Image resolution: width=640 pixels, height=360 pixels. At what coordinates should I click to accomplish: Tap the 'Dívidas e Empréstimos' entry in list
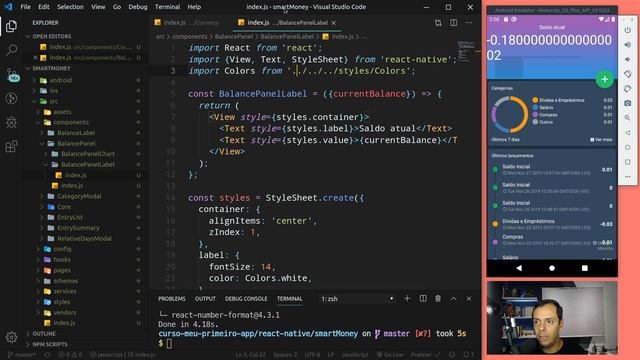point(552,224)
